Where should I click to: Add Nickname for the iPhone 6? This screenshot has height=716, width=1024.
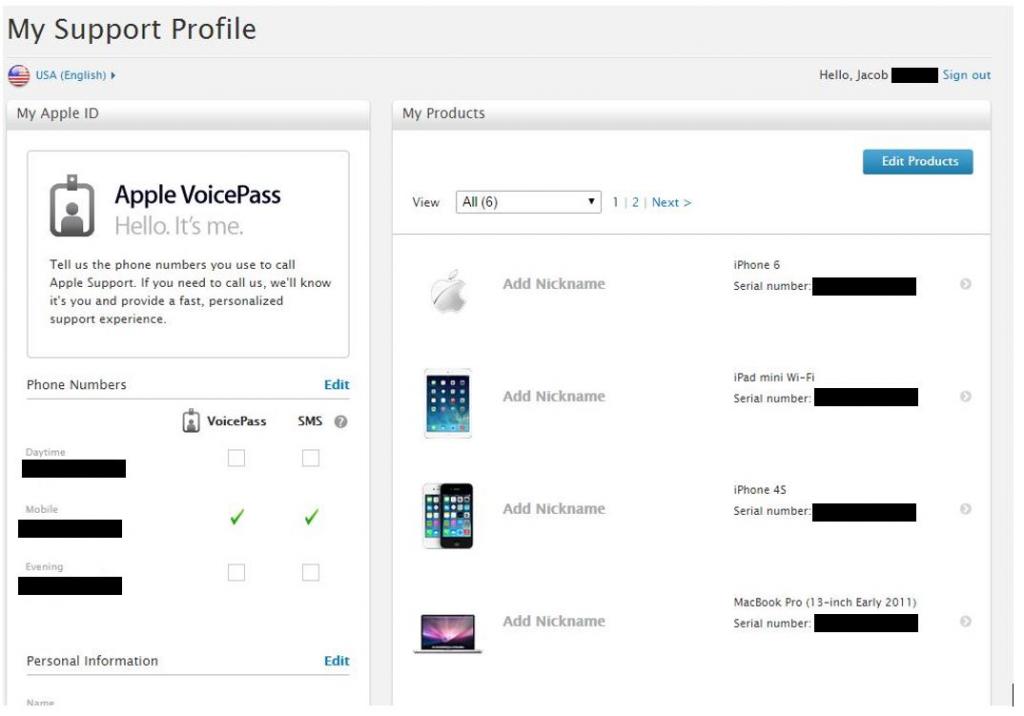(x=554, y=284)
